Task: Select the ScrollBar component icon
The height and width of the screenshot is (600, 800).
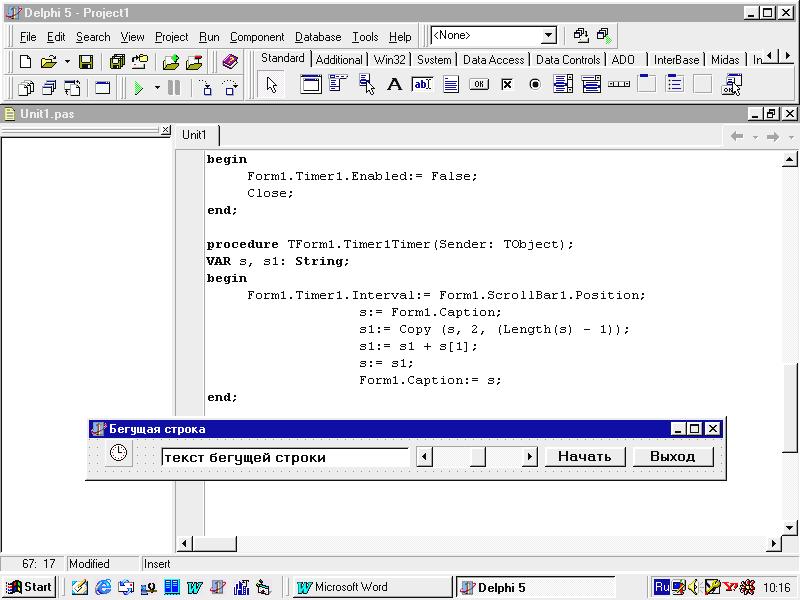Action: 619,84
